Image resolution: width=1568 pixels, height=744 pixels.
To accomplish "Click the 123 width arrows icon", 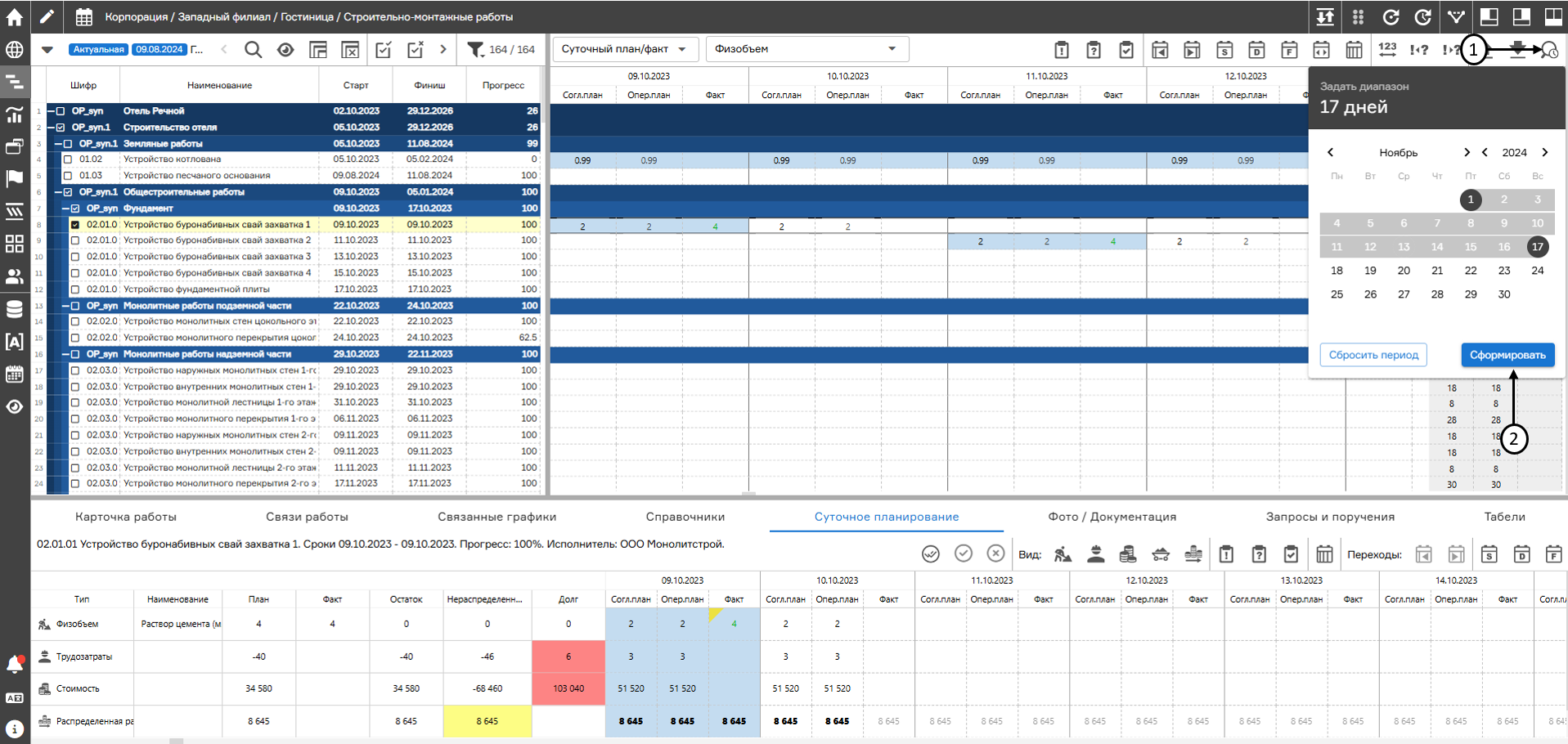I will 1387,50.
